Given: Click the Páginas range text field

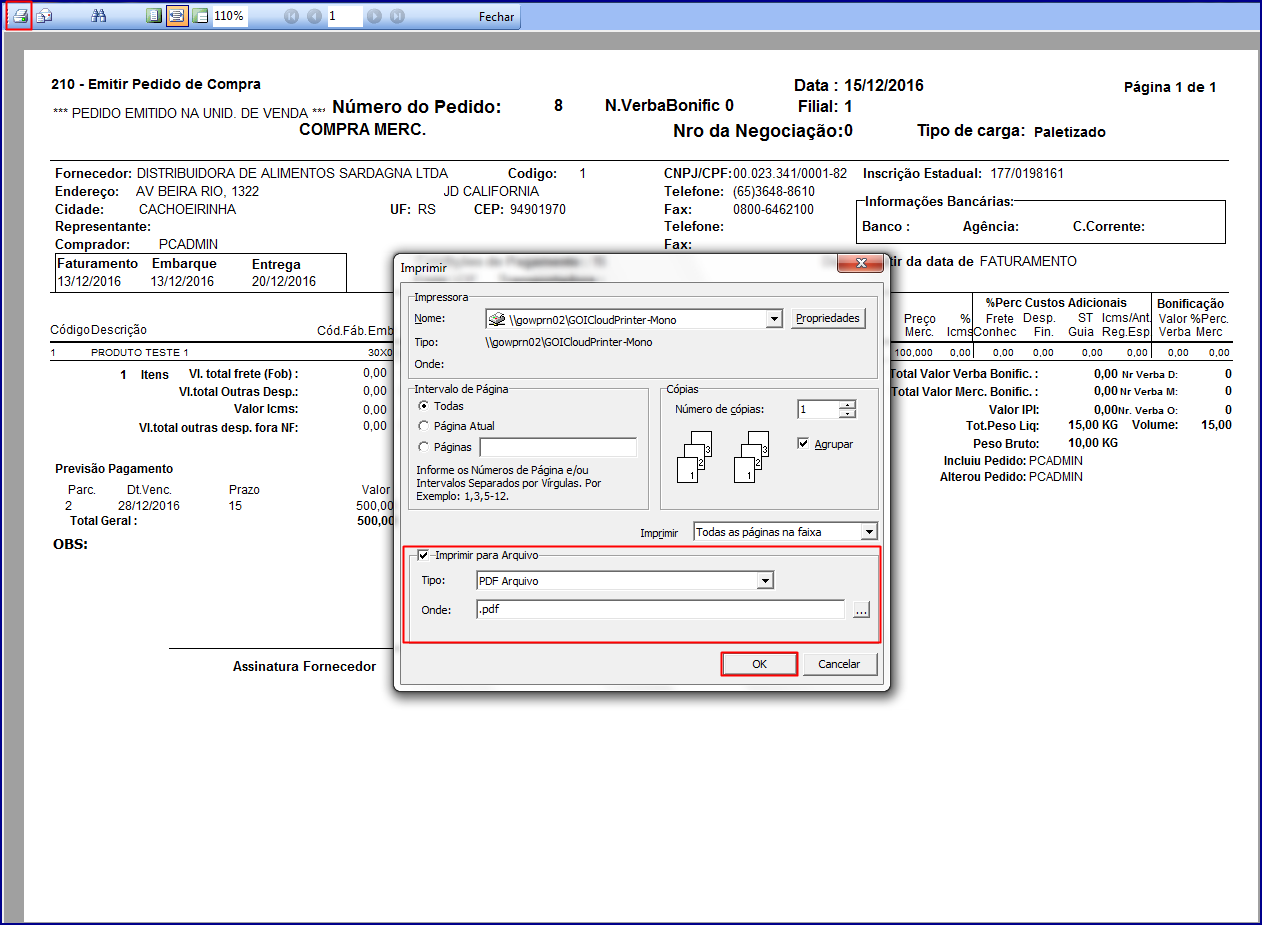Looking at the screenshot, I should coord(558,447).
